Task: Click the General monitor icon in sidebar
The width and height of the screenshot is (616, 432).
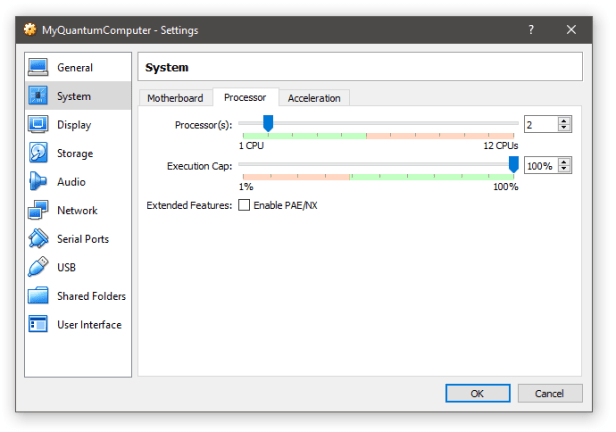Action: 39,68
